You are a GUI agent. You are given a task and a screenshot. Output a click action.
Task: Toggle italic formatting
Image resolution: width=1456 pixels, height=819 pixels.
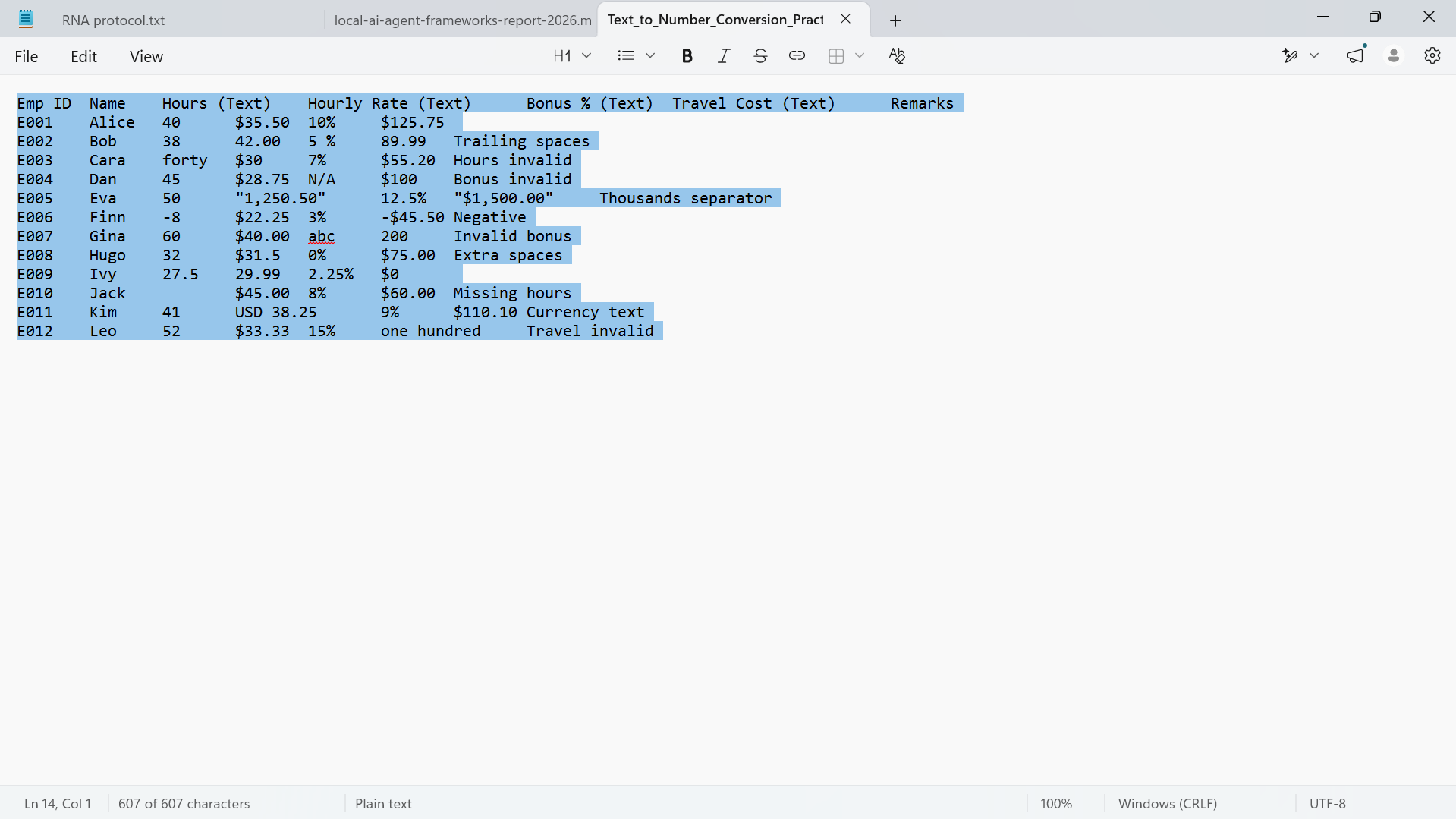(724, 56)
